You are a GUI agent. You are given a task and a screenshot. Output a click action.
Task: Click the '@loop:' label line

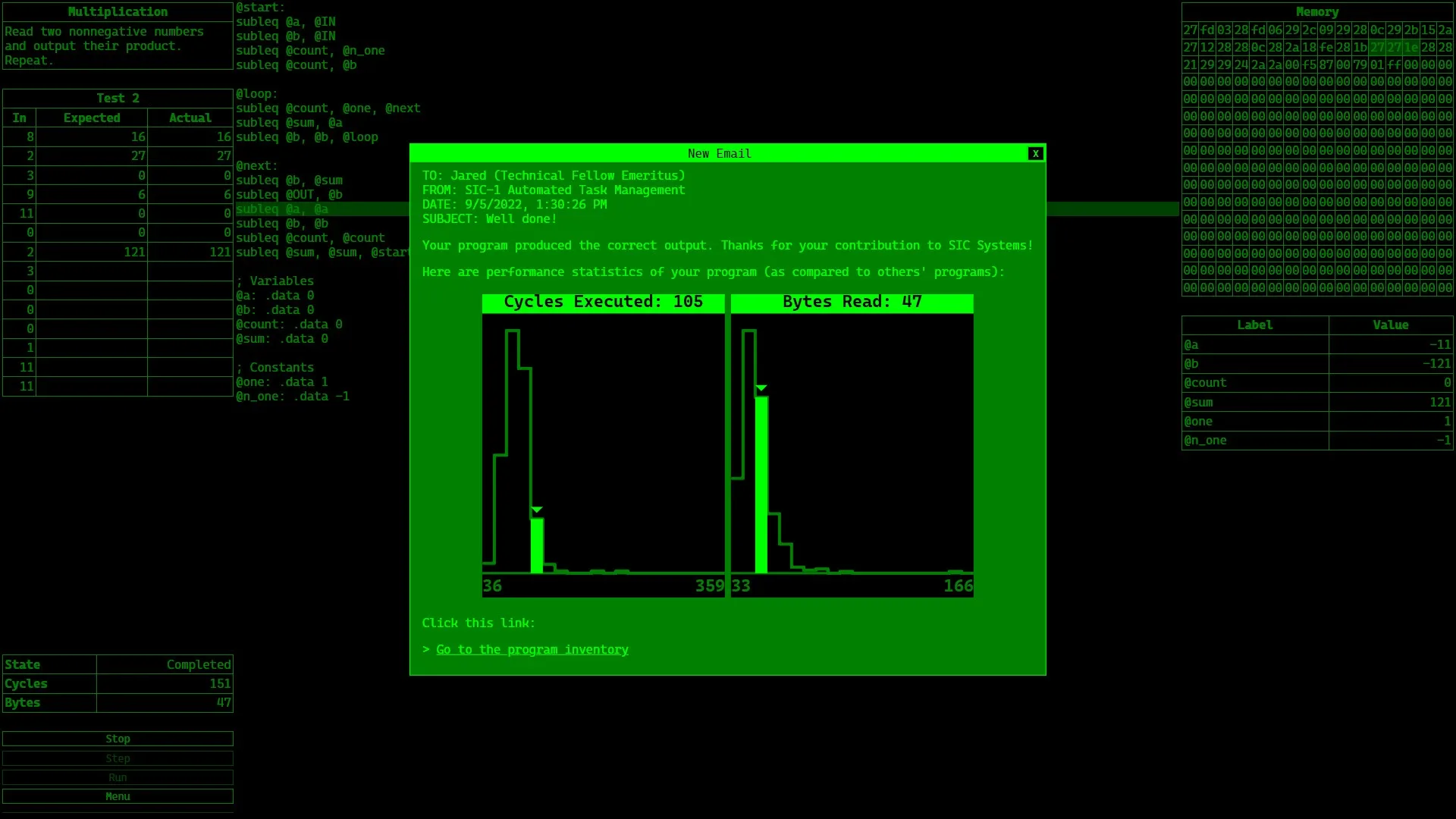point(257,94)
